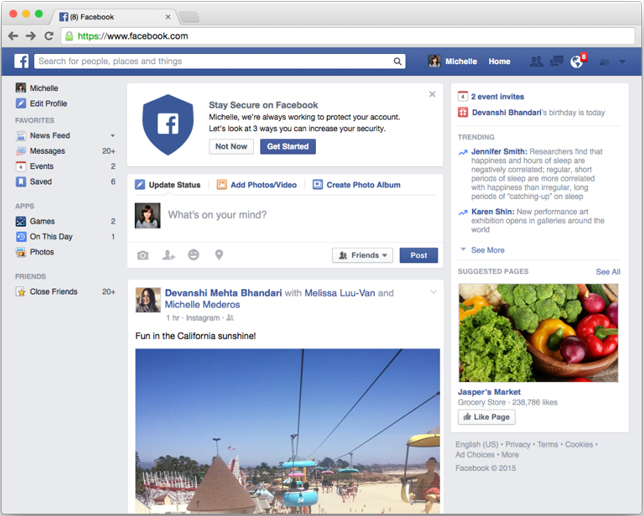The height and width of the screenshot is (516, 644).
Task: Click the Games app icon
Action: tap(21, 221)
